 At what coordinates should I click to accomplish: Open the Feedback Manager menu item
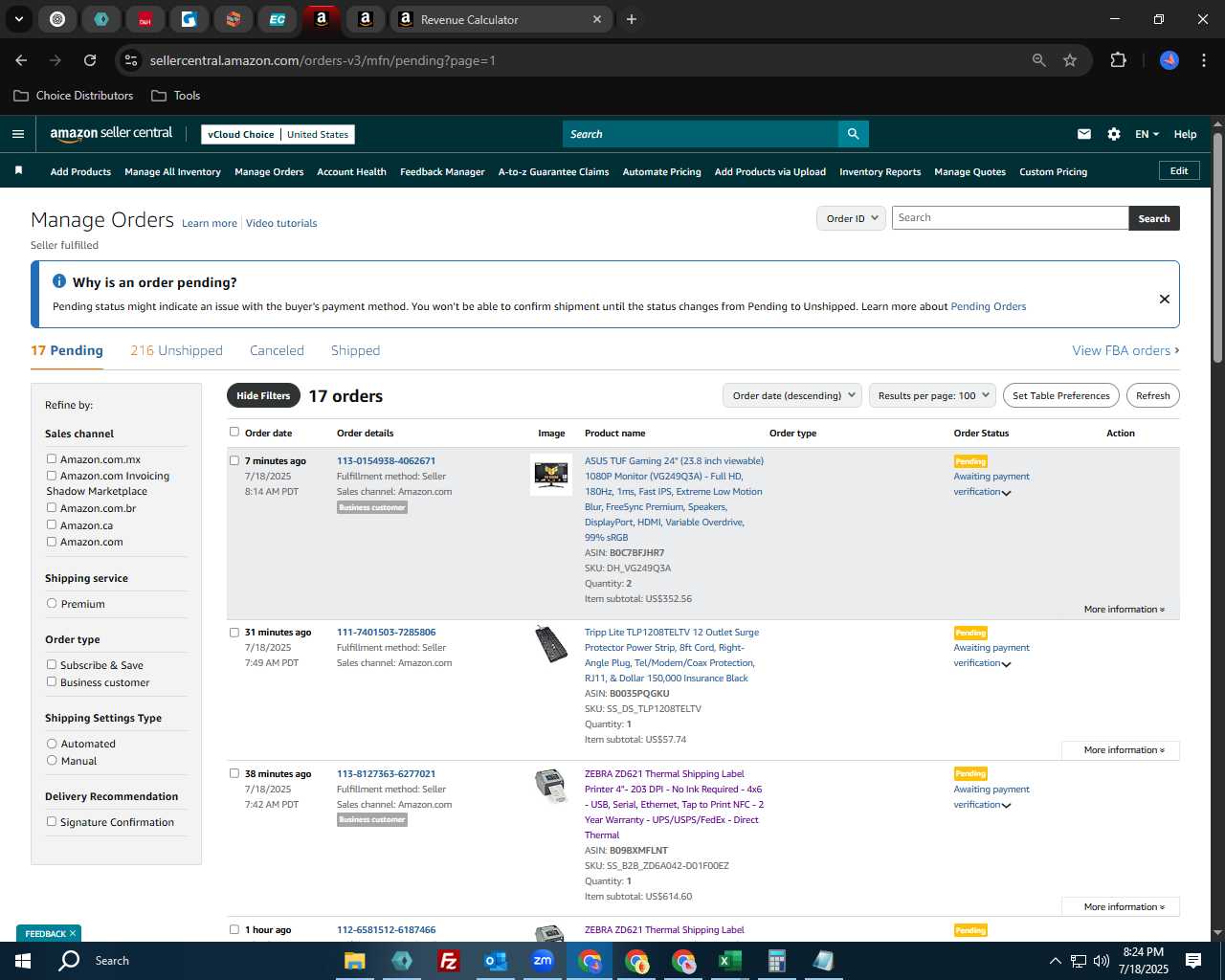point(442,171)
